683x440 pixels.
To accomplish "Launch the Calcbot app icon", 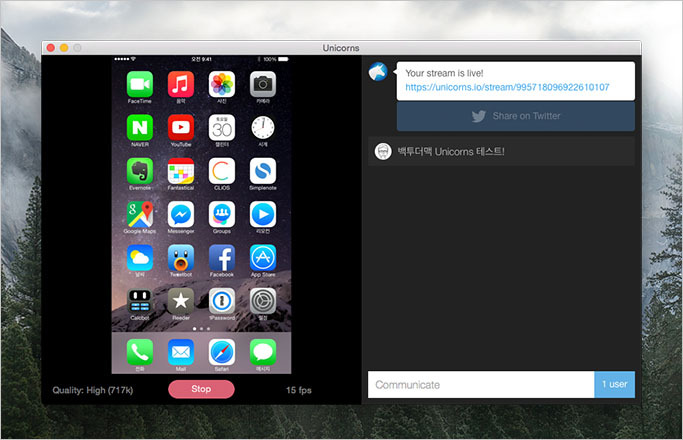I will click(x=140, y=301).
